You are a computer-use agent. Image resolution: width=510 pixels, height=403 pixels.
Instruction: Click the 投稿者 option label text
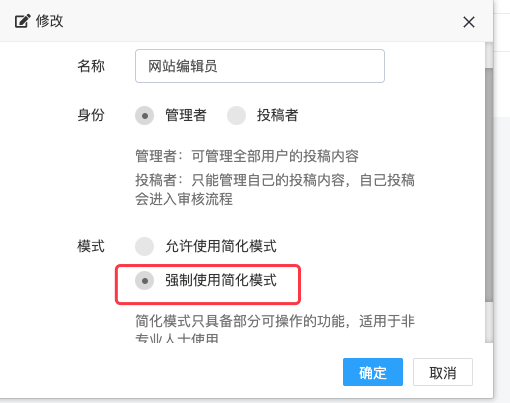pyautogui.click(x=277, y=115)
